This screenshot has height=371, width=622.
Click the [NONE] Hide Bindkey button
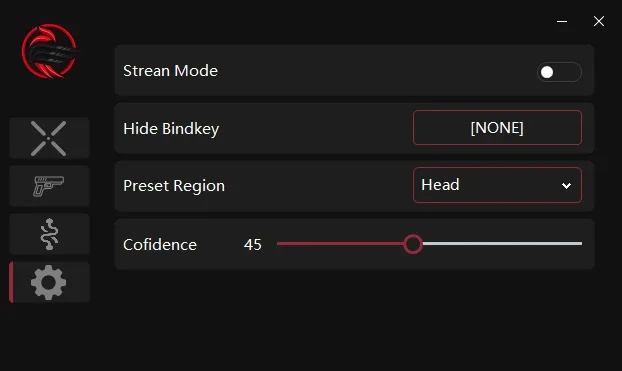point(497,128)
